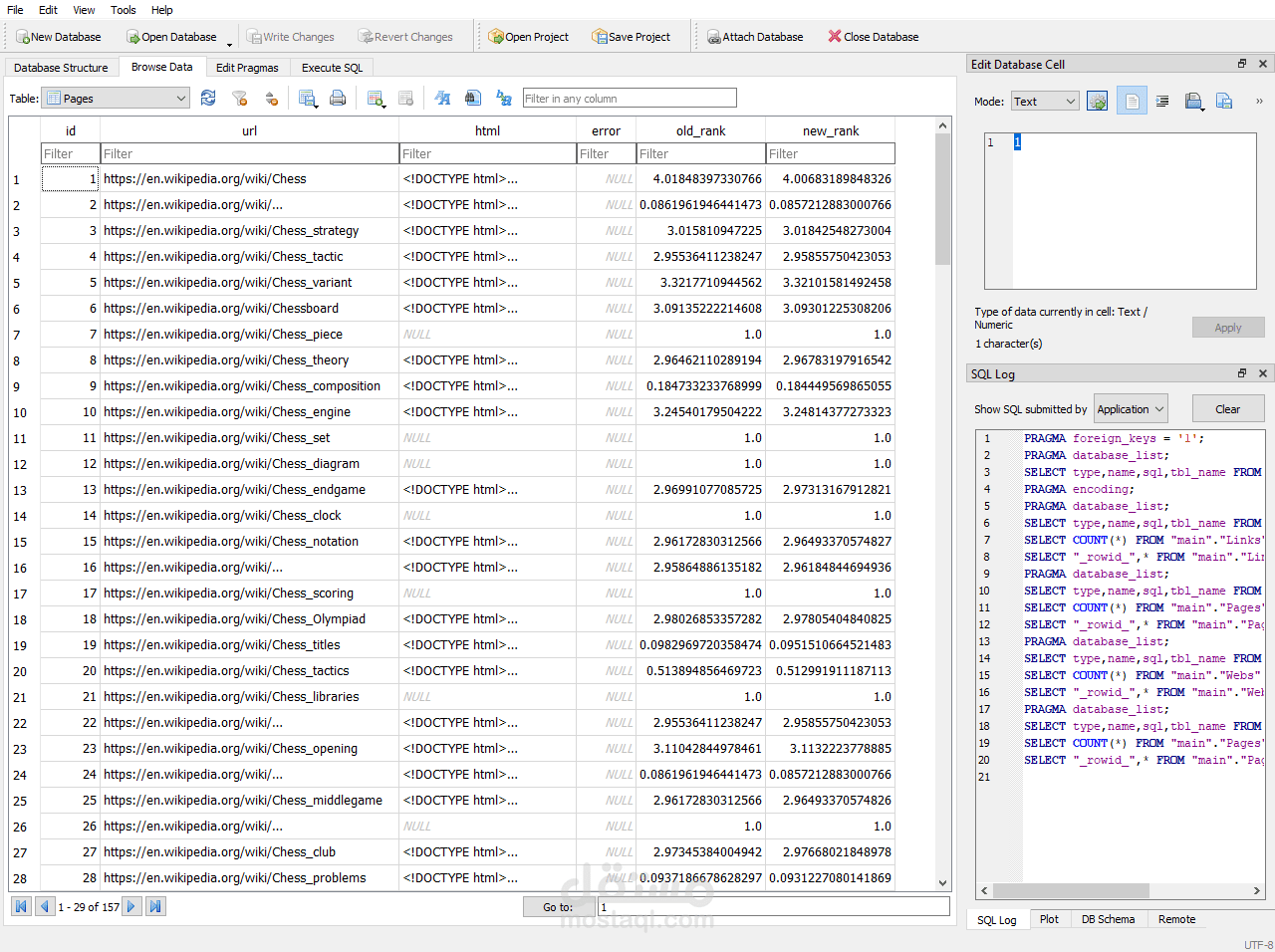Switch to the Execute SQL tab
The width and height of the screenshot is (1275, 952).
pos(332,68)
